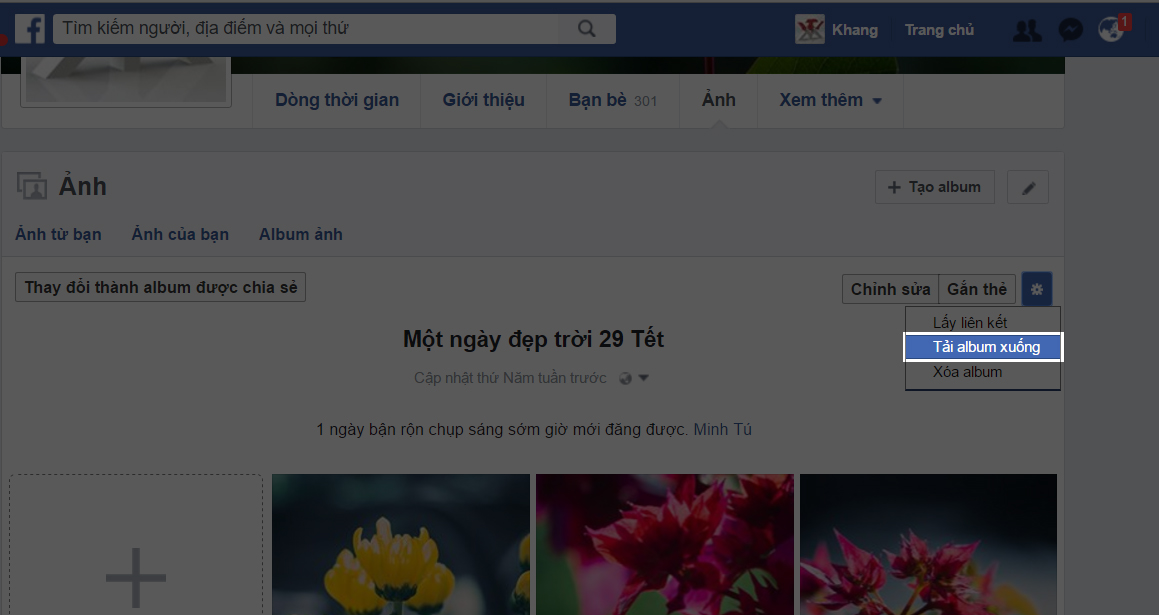1159x615 pixels.
Task: Open the privacy globe next to the update date
Action: 625,378
